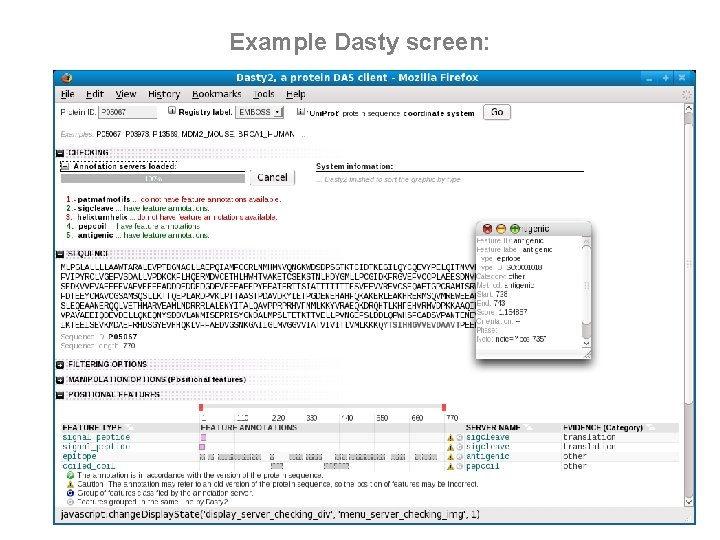Open the Edit menu
720x540 pixels.
pos(95,94)
